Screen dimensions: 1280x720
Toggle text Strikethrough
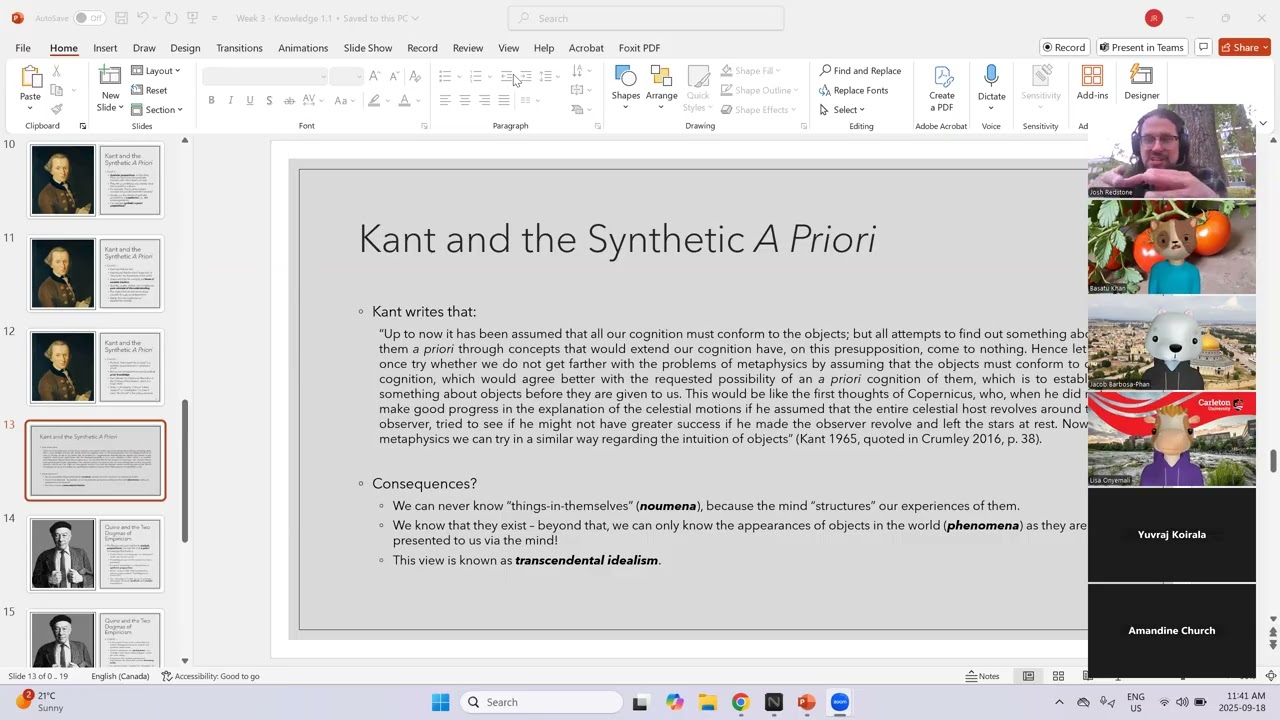click(289, 100)
